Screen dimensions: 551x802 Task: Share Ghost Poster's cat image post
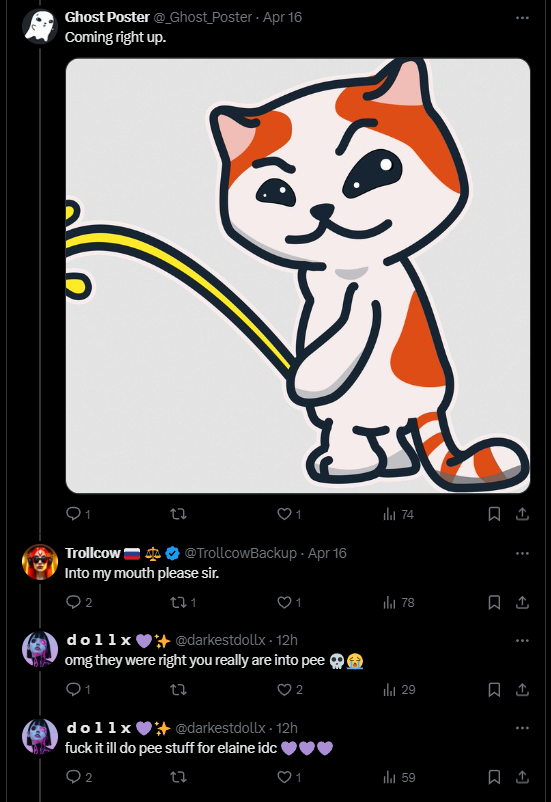(x=522, y=514)
